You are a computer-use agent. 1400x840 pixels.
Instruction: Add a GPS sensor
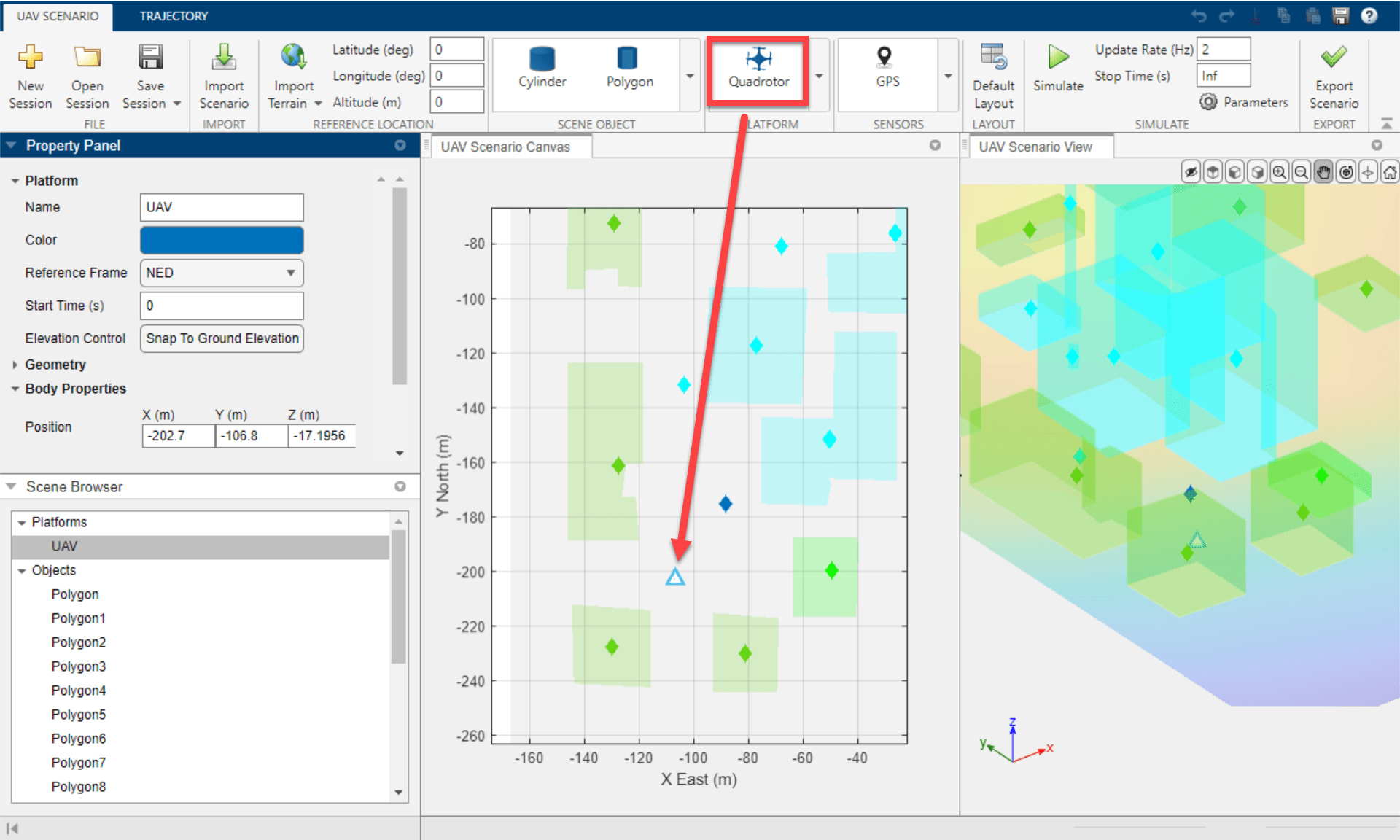point(887,69)
